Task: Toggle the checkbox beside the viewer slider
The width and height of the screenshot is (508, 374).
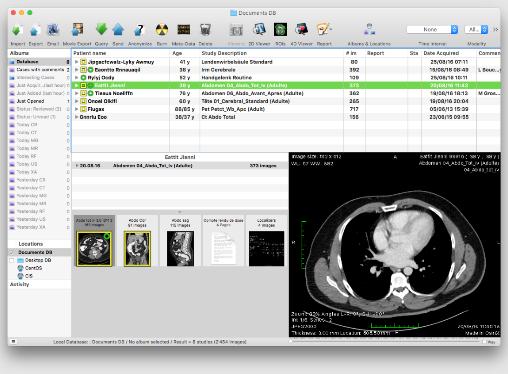Action: tap(484, 342)
